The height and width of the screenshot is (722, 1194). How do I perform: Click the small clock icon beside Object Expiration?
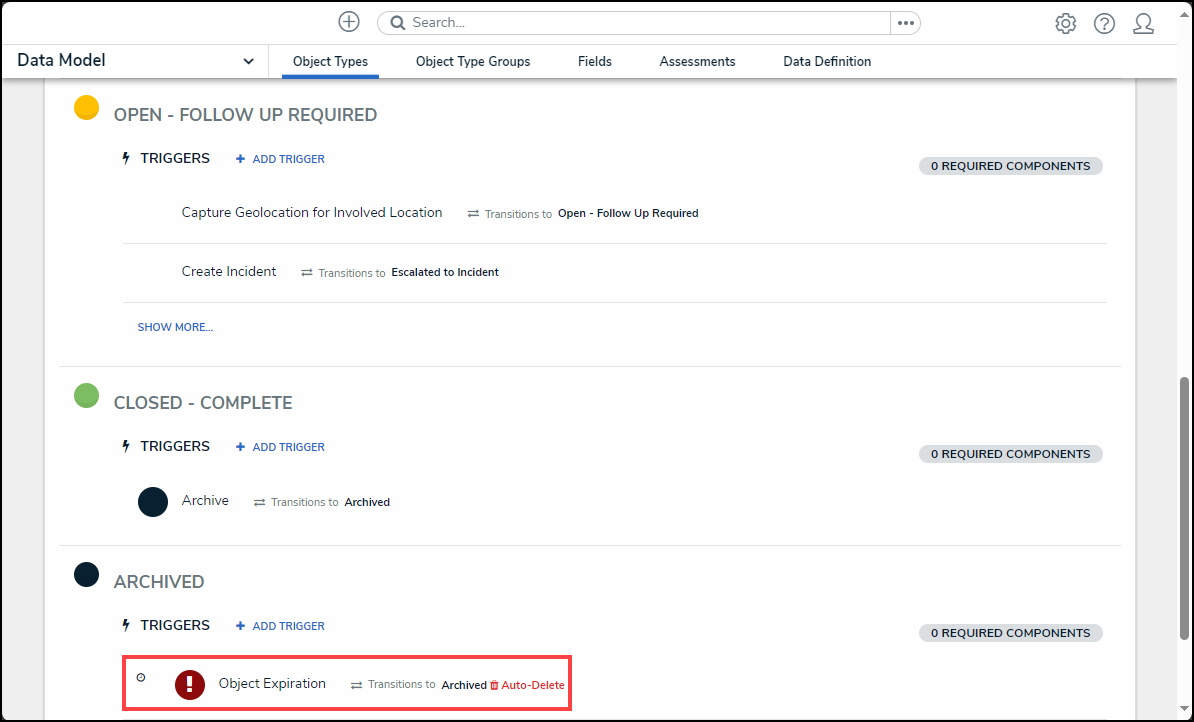click(141, 677)
